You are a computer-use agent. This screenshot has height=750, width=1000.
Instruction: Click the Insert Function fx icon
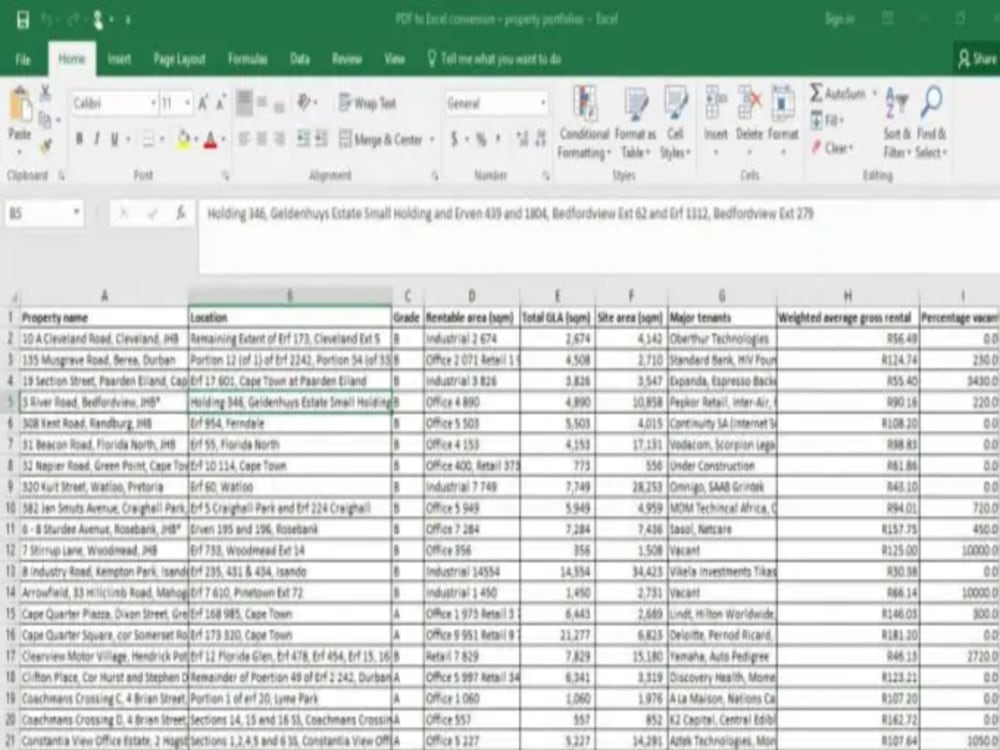tap(181, 213)
